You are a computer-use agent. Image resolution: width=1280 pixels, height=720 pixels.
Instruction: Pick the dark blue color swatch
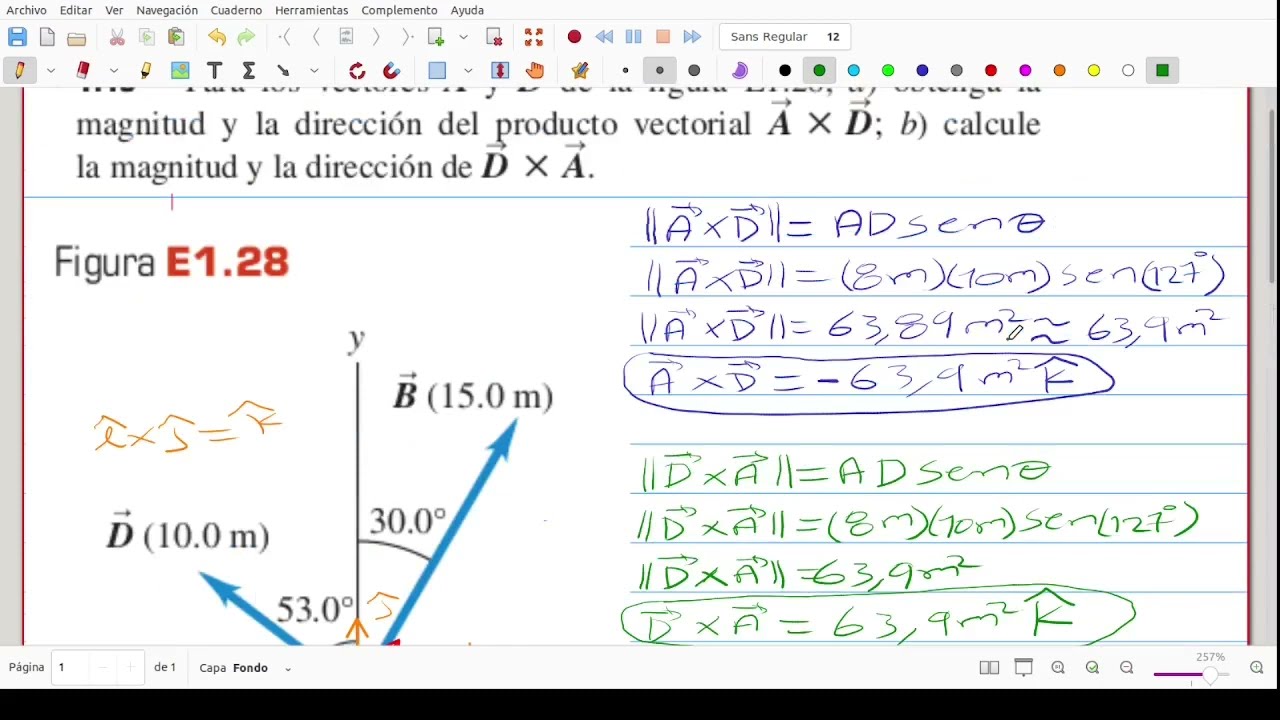(x=922, y=70)
